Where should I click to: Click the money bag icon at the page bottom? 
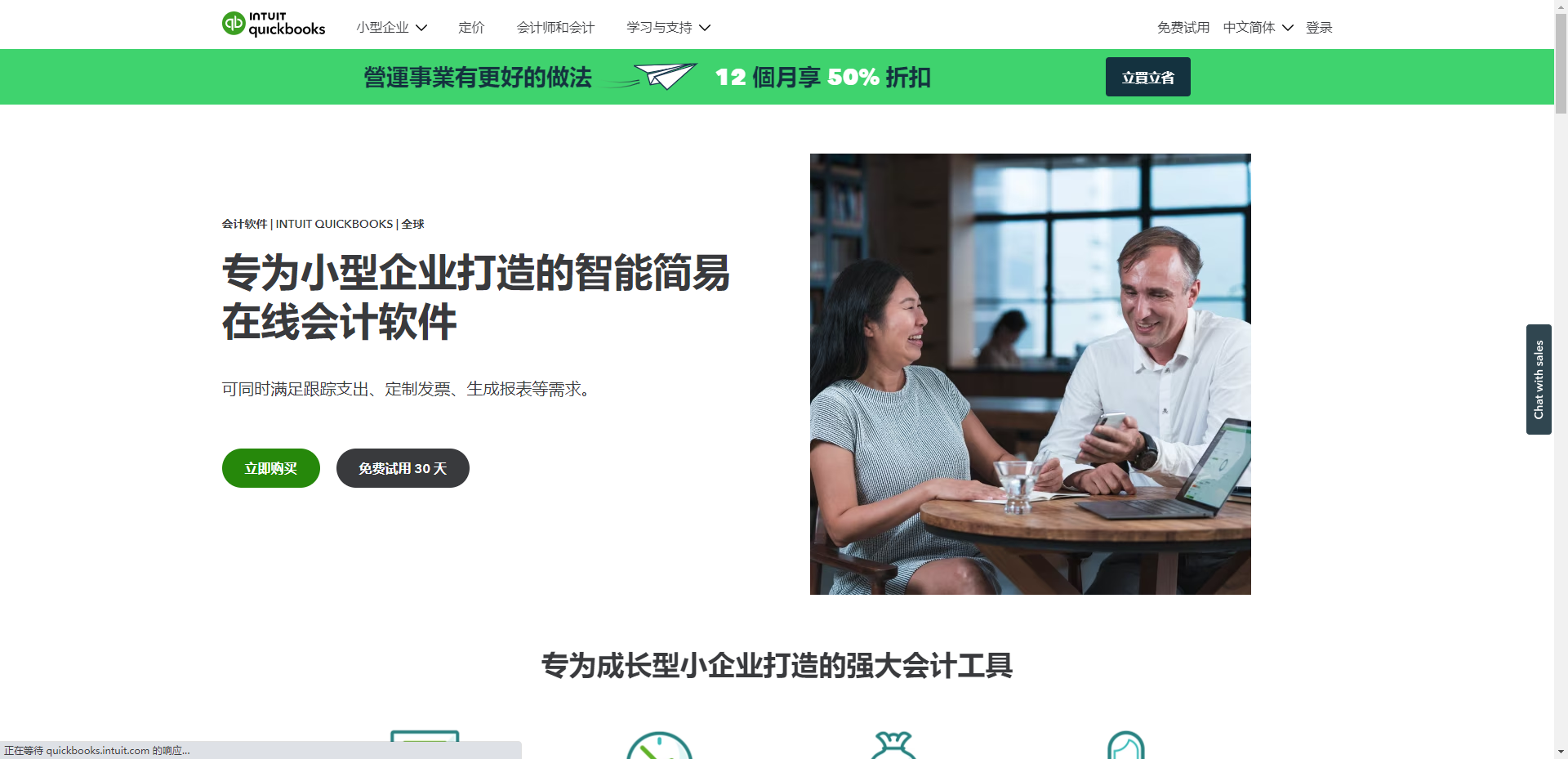click(x=893, y=745)
